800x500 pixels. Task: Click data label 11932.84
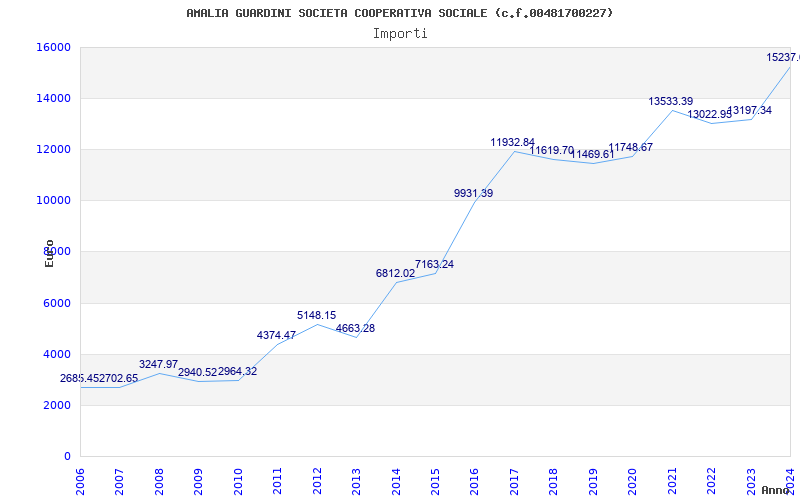[513, 142]
